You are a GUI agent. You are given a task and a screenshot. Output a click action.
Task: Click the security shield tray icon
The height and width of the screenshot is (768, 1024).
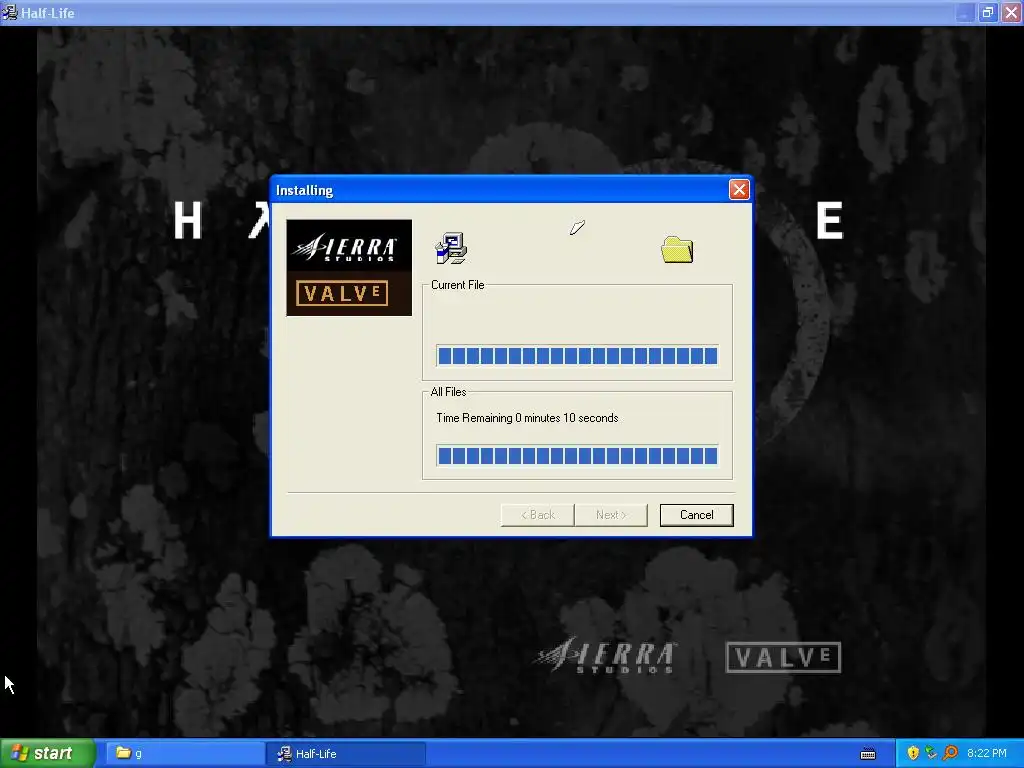coord(913,753)
